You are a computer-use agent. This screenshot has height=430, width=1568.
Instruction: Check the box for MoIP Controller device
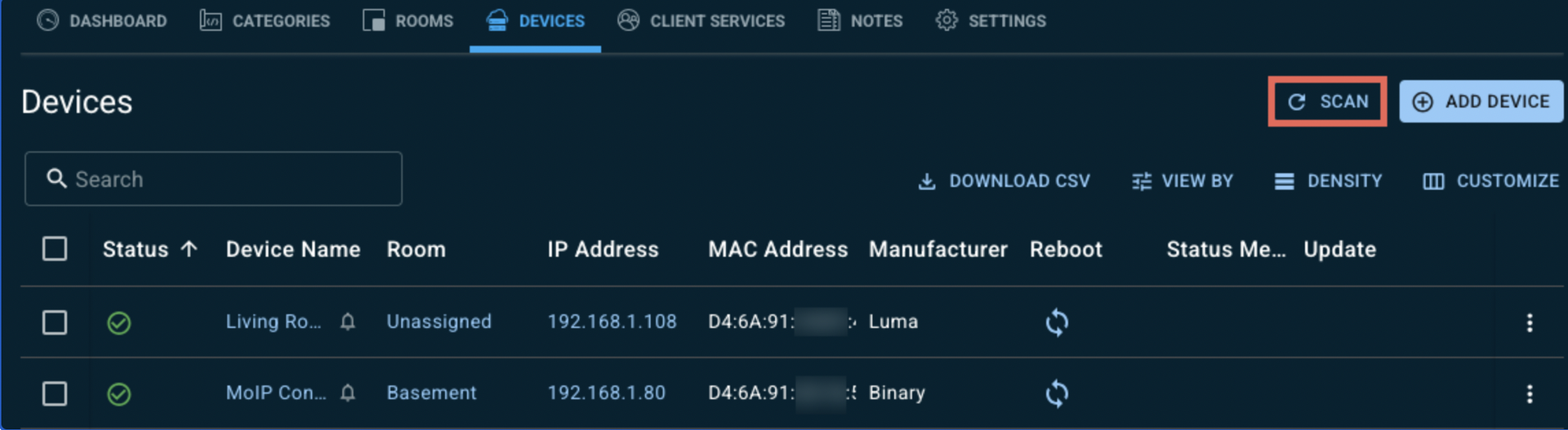[55, 394]
